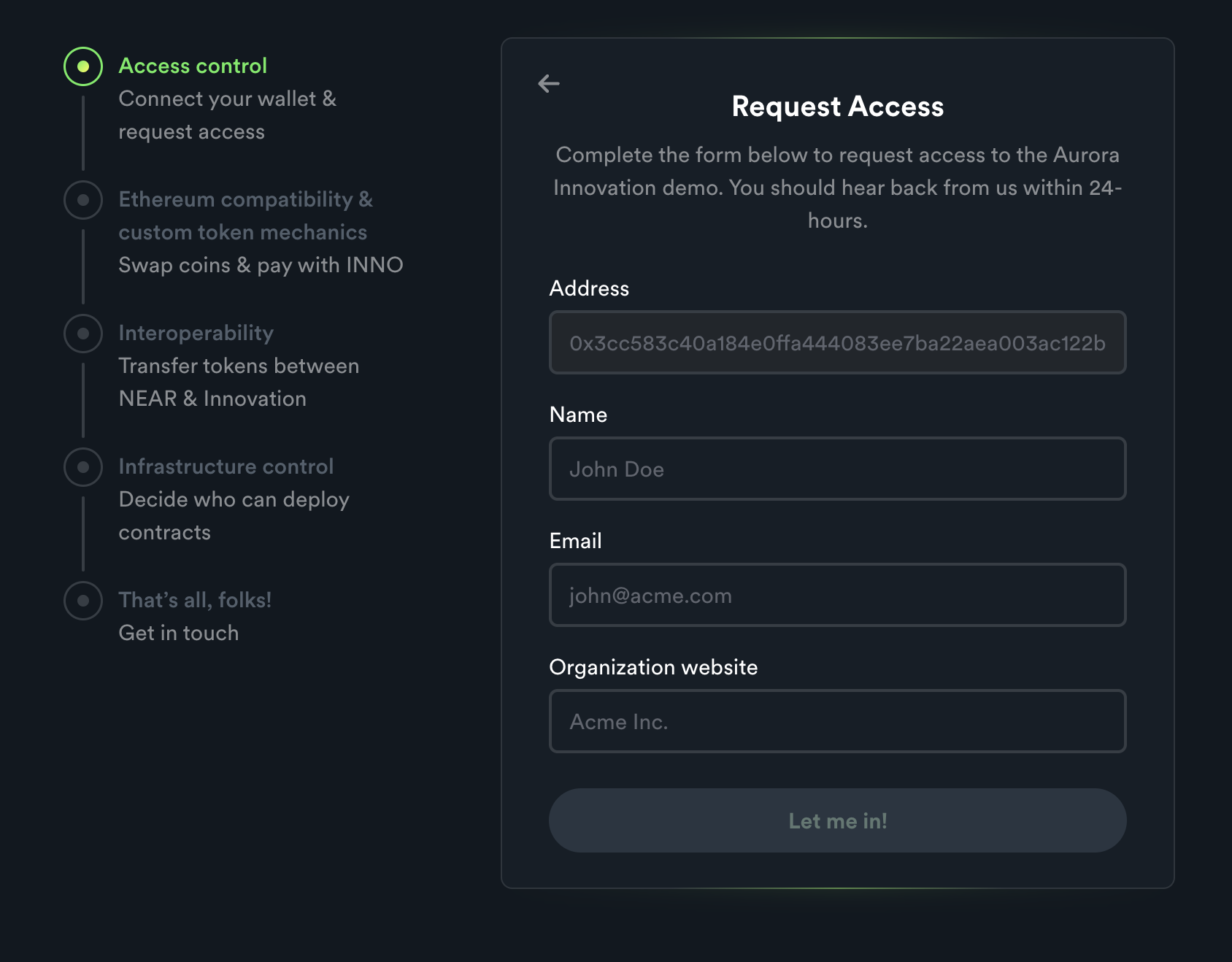Click the Transfer tokens between NEAR & Innovation text
Image resolution: width=1232 pixels, height=962 pixels.
coord(239,382)
